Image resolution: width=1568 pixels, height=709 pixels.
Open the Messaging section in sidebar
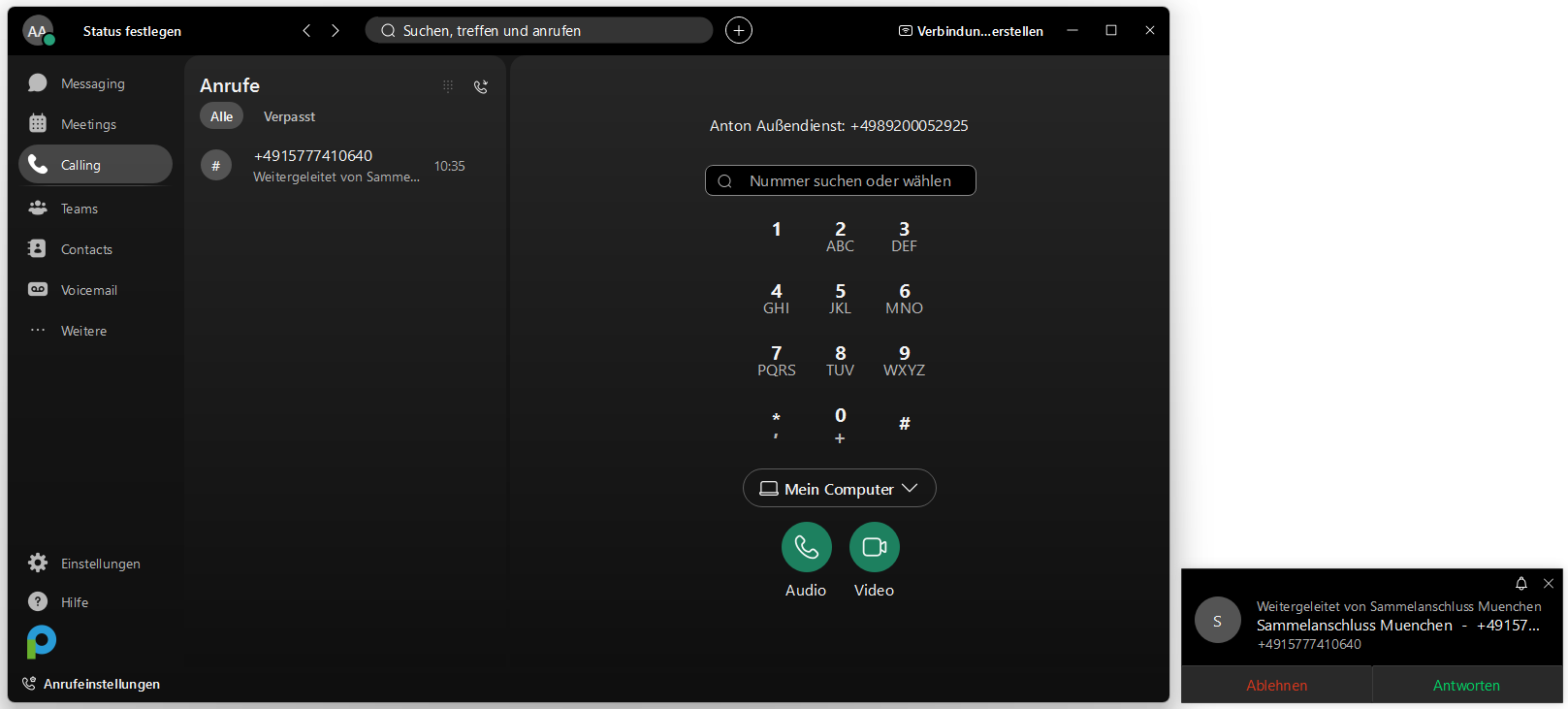92,83
